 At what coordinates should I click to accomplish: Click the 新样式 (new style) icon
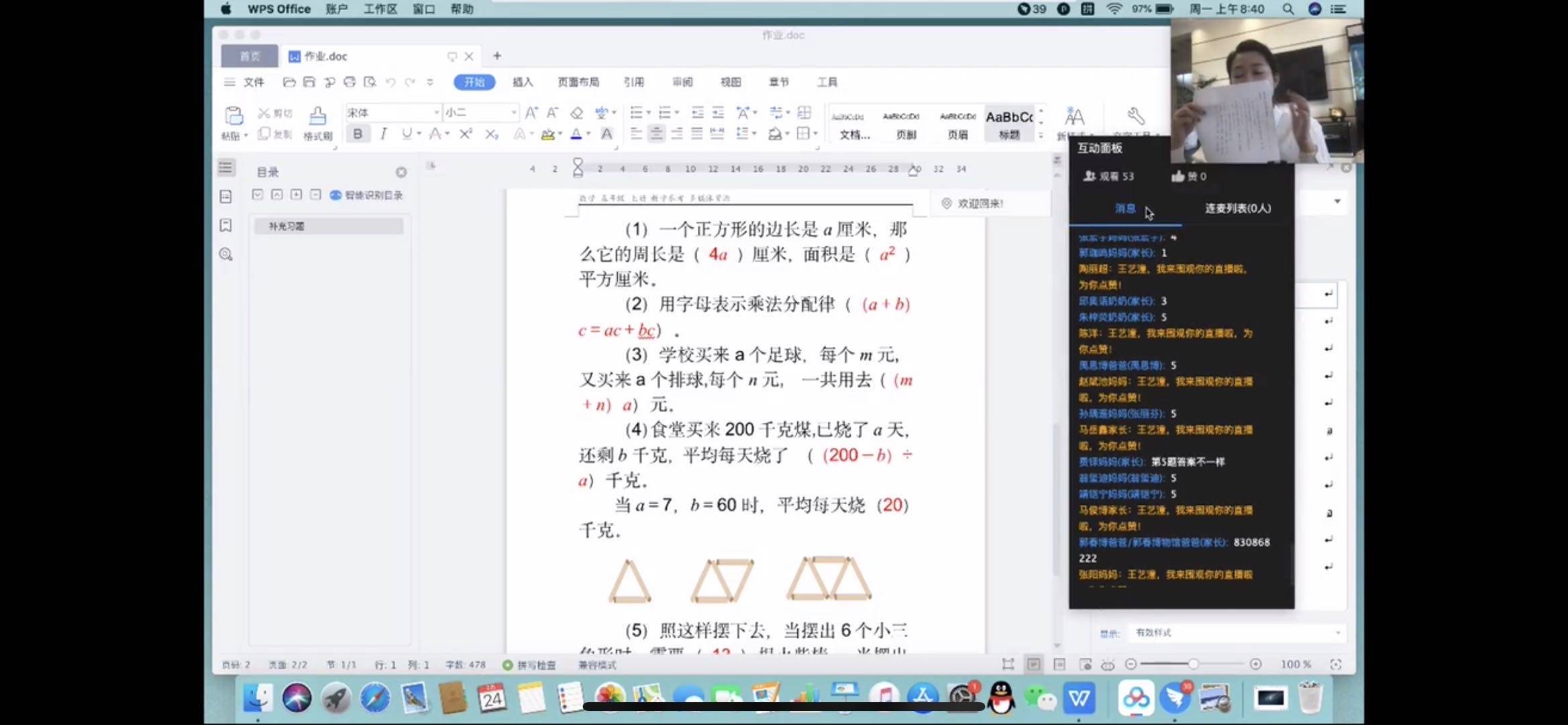1074,117
